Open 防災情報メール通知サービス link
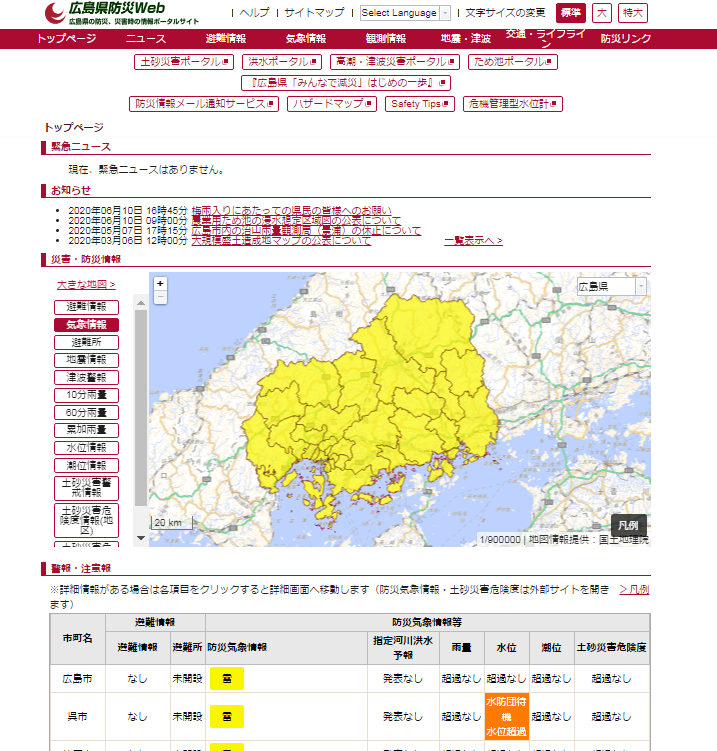 pos(204,104)
